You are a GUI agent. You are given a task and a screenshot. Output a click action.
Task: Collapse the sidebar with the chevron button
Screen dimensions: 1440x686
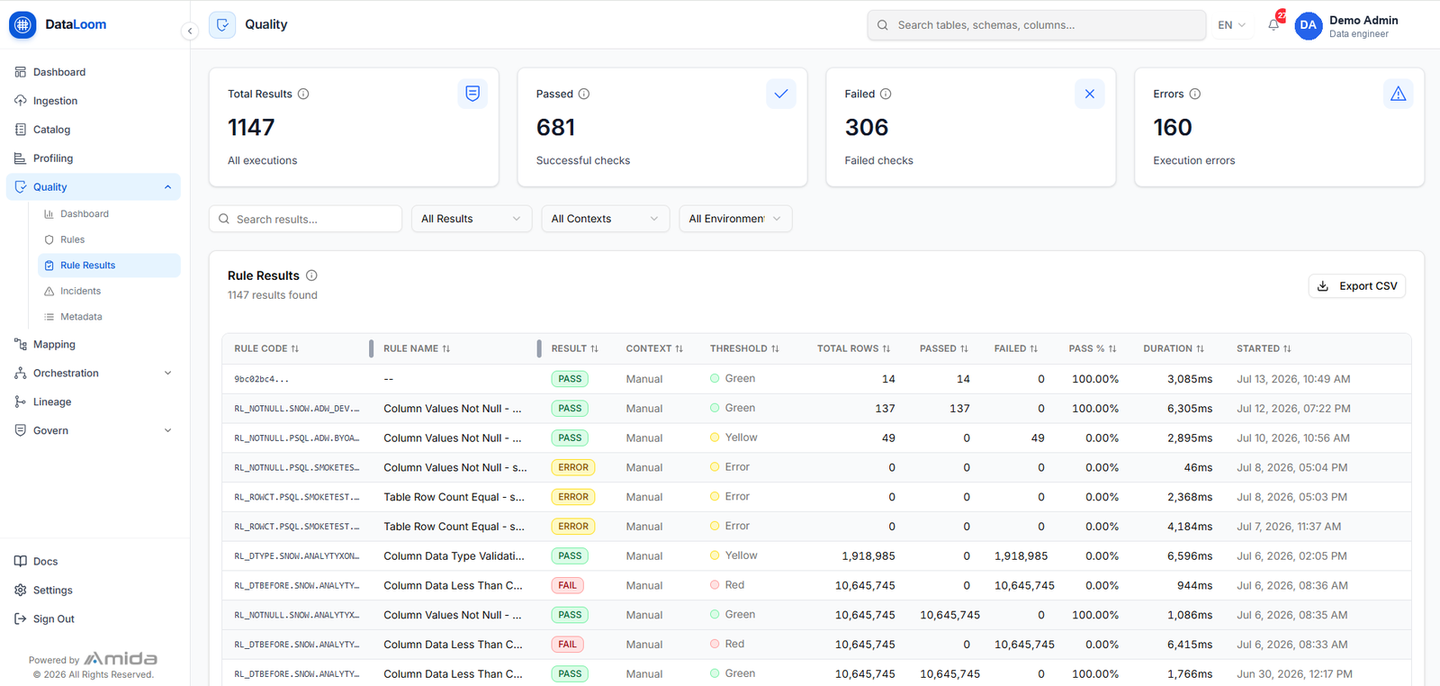click(189, 31)
